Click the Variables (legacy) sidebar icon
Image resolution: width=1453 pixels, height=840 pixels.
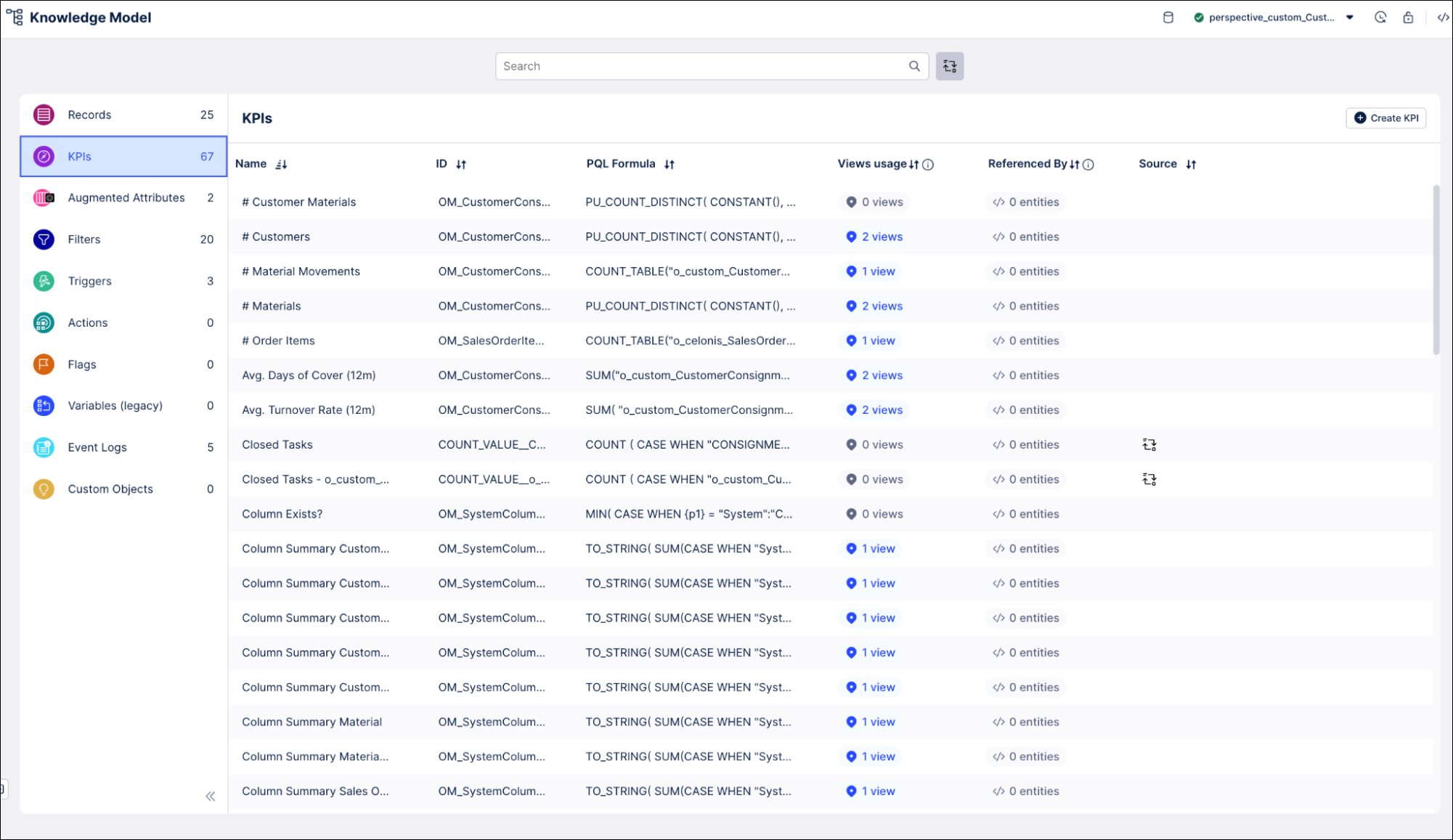pyautogui.click(x=44, y=406)
